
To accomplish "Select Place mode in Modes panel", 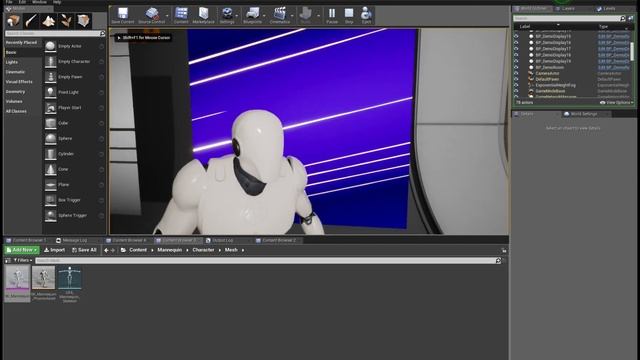I will tap(13, 20).
